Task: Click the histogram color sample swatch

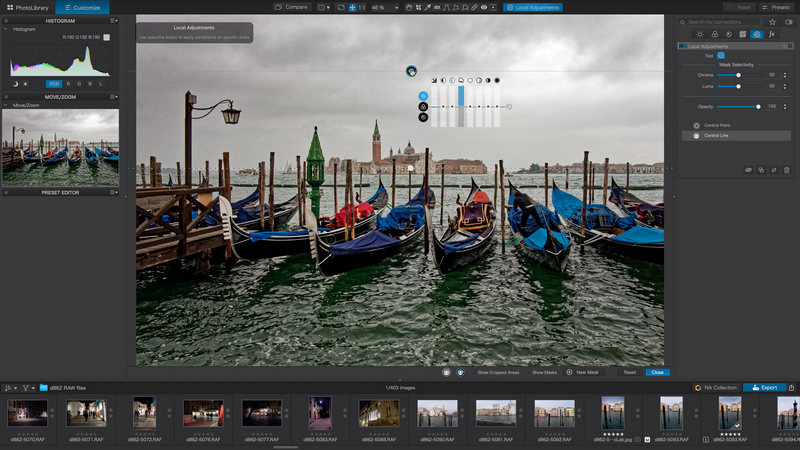Action: 107,37
